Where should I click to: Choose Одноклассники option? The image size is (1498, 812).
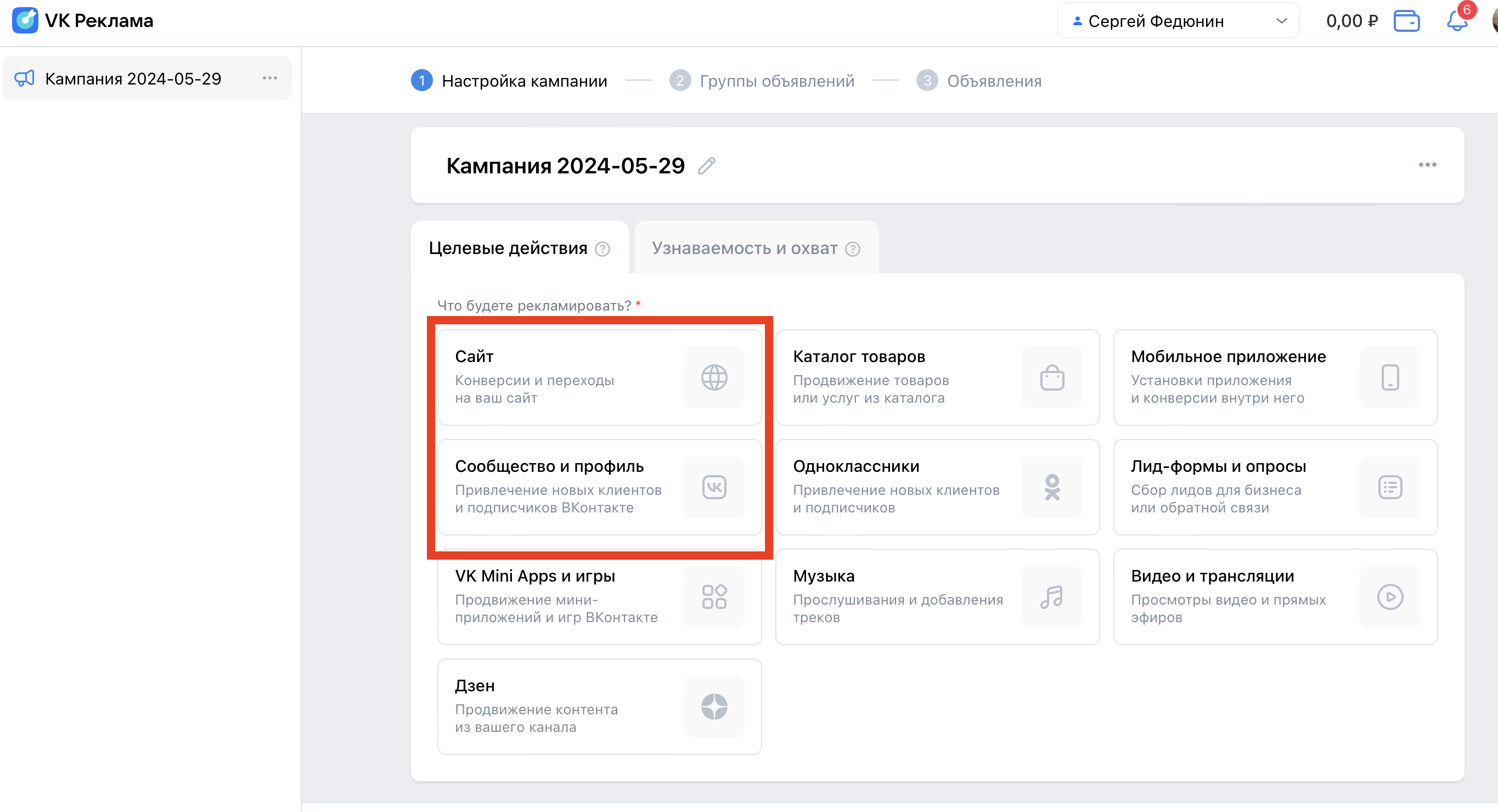click(937, 487)
